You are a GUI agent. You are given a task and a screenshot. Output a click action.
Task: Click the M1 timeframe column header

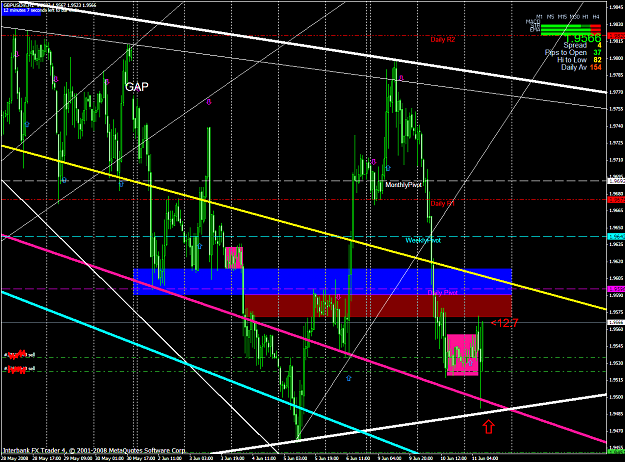point(539,17)
